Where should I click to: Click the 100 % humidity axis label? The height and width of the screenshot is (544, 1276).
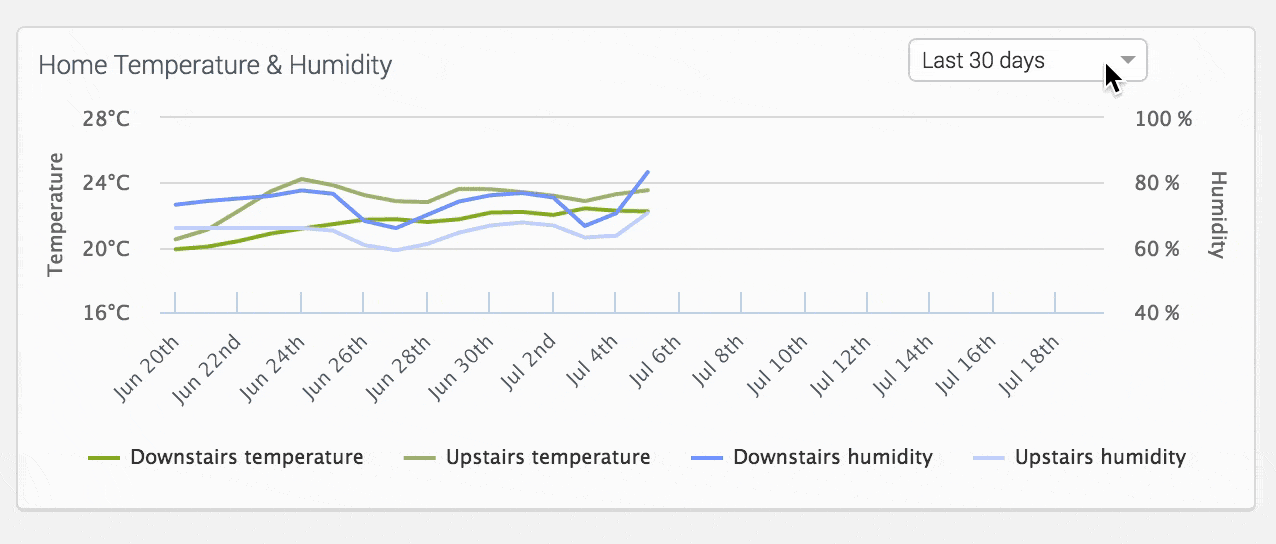click(1164, 119)
